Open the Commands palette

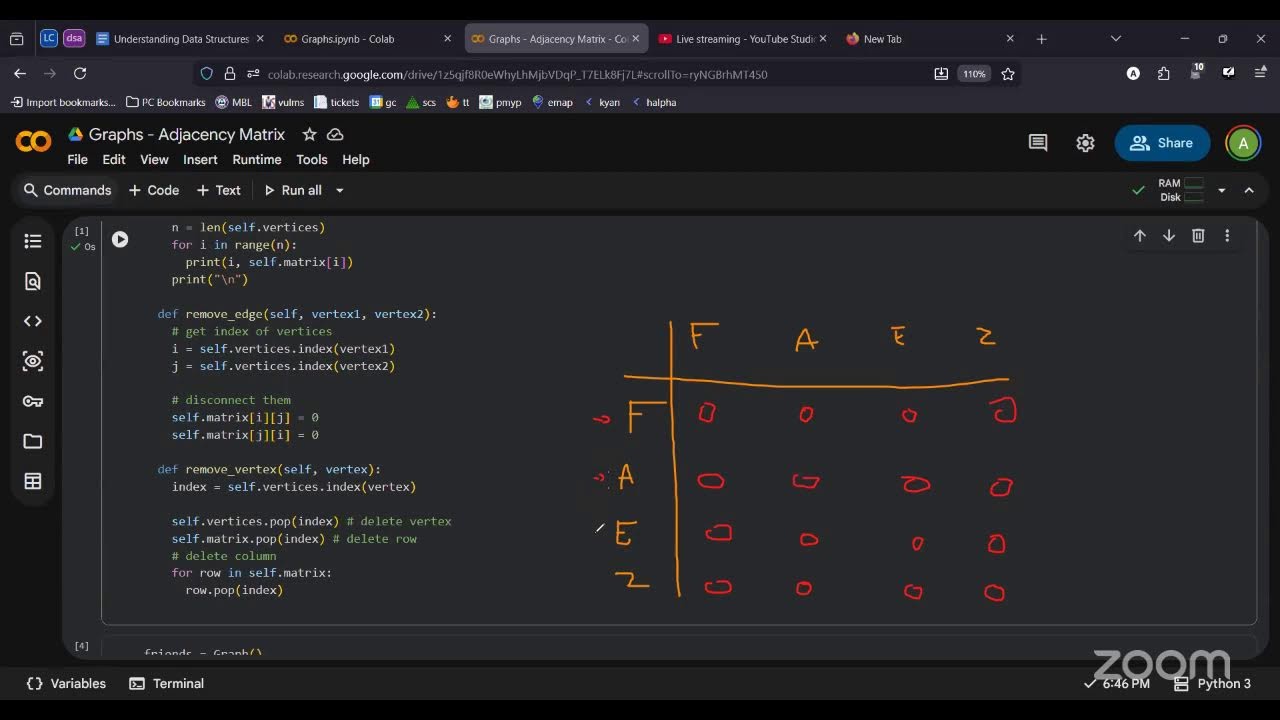67,190
